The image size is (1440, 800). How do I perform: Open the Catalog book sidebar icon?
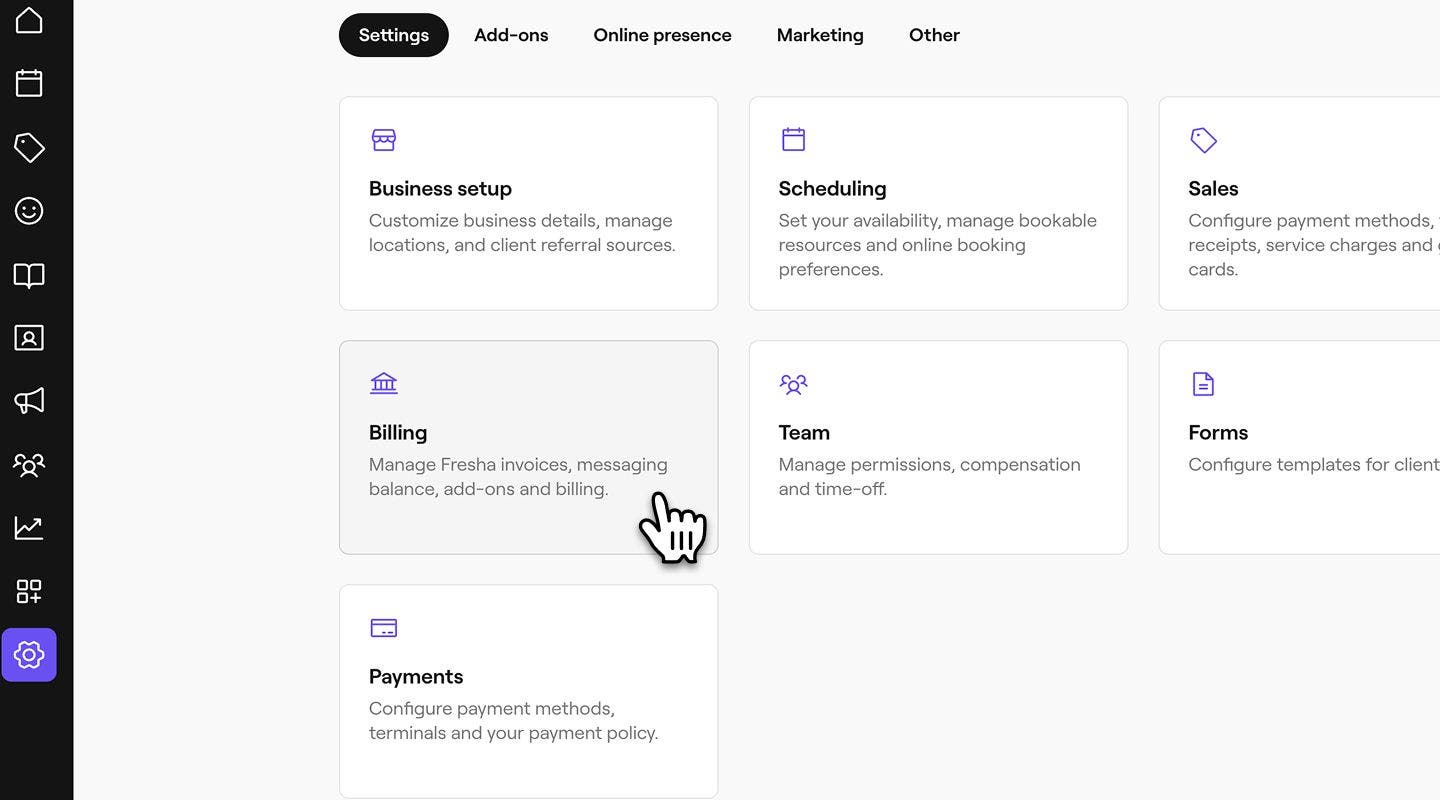tap(29, 275)
